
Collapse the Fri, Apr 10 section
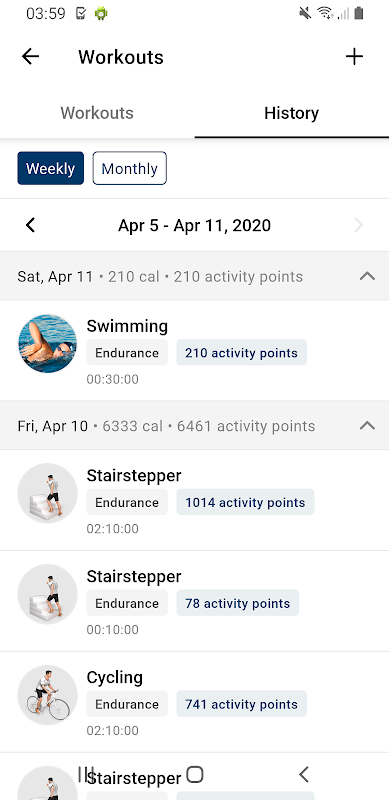[x=367, y=426]
